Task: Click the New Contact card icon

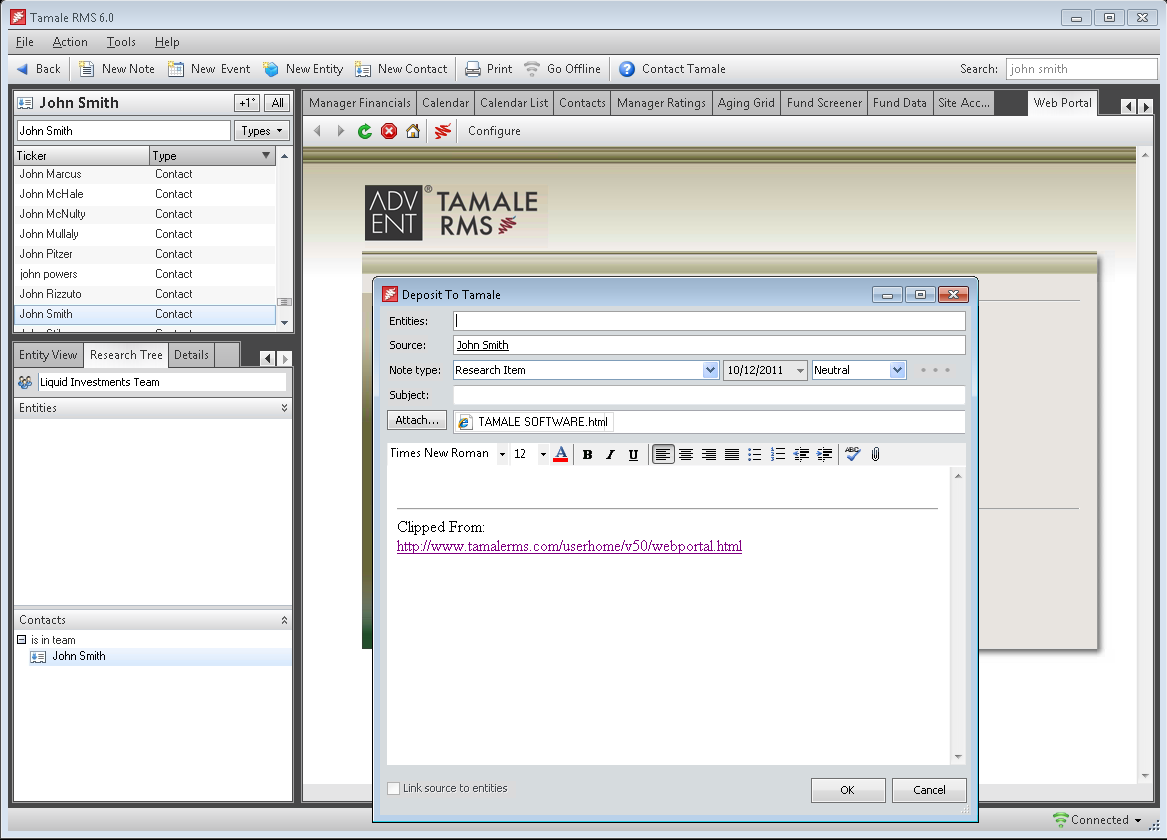Action: click(x=362, y=69)
